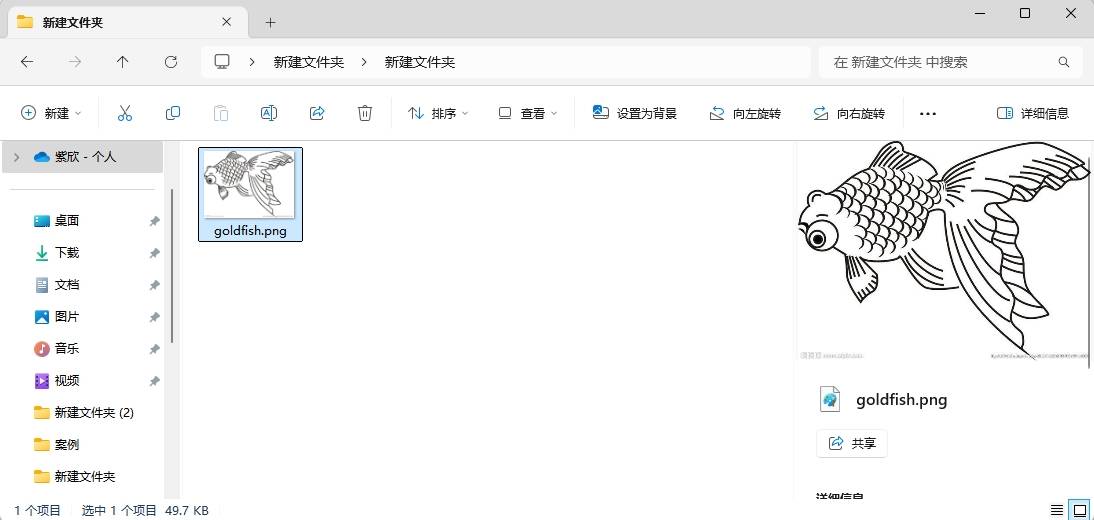Refresh the current folder view
This screenshot has width=1094, height=520.
click(x=171, y=62)
